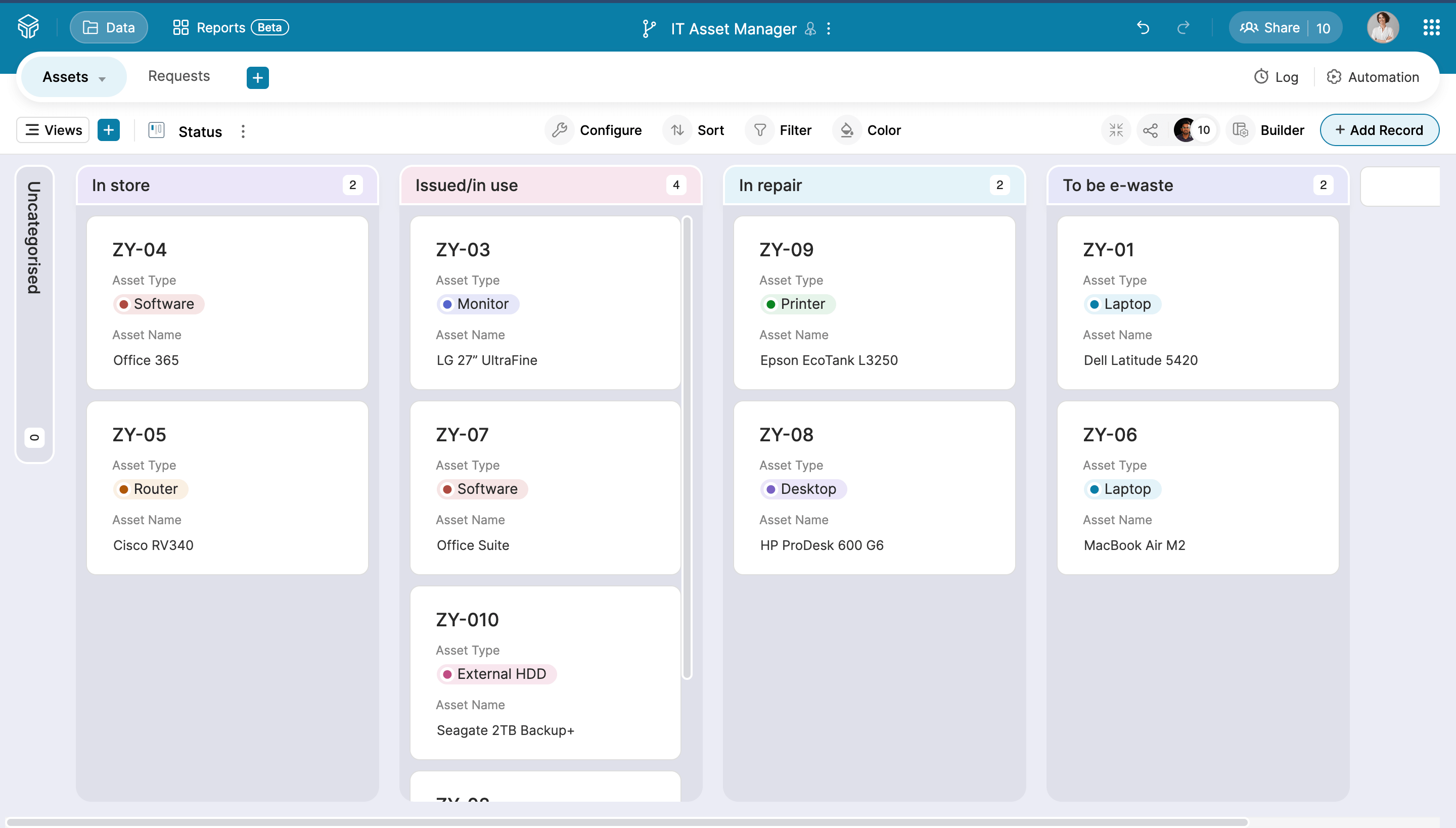Click the undo arrow icon
This screenshot has width=1456, height=828.
[x=1143, y=27]
